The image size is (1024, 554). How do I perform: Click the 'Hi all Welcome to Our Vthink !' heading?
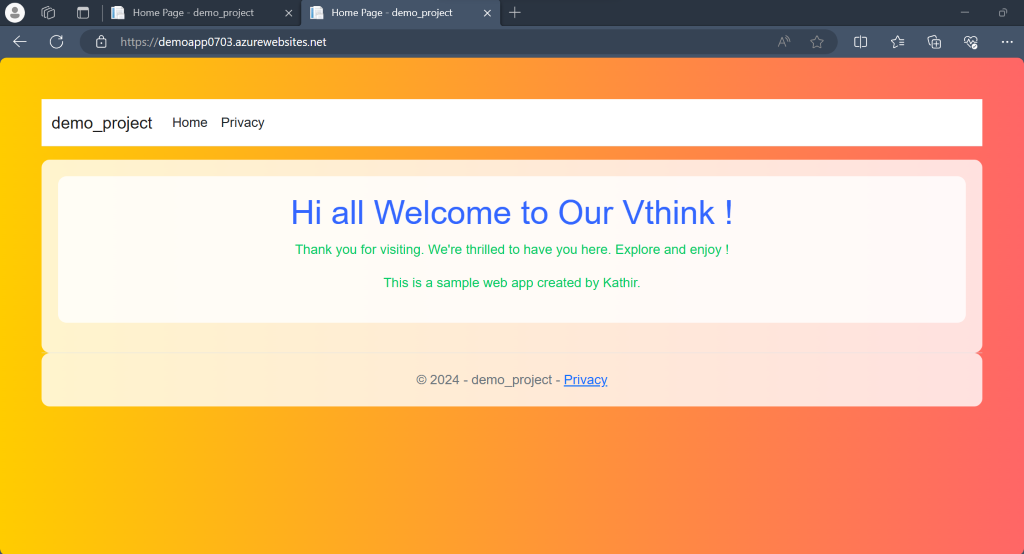(512, 213)
